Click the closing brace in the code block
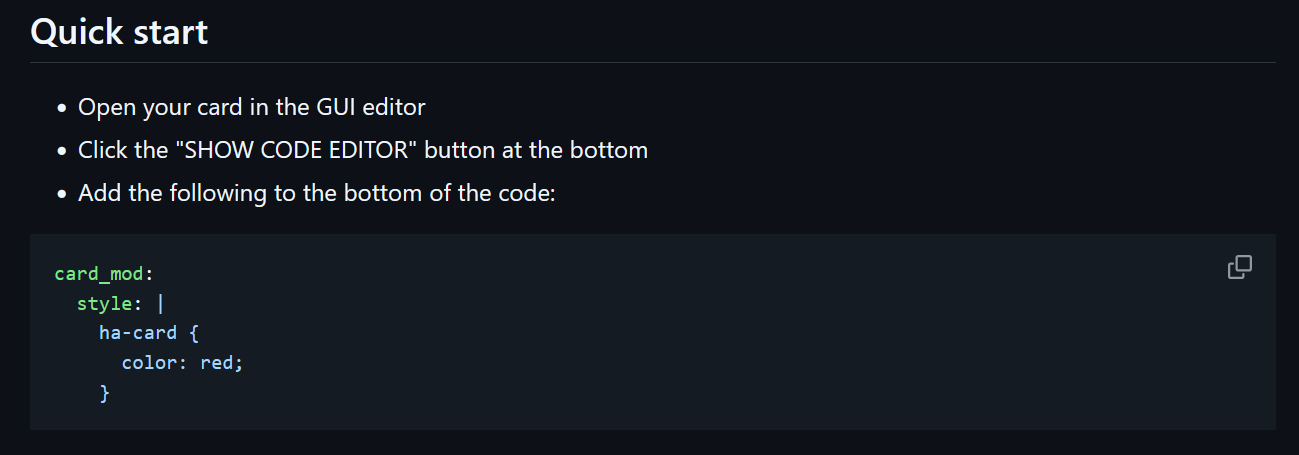The height and width of the screenshot is (455, 1299). pos(104,393)
